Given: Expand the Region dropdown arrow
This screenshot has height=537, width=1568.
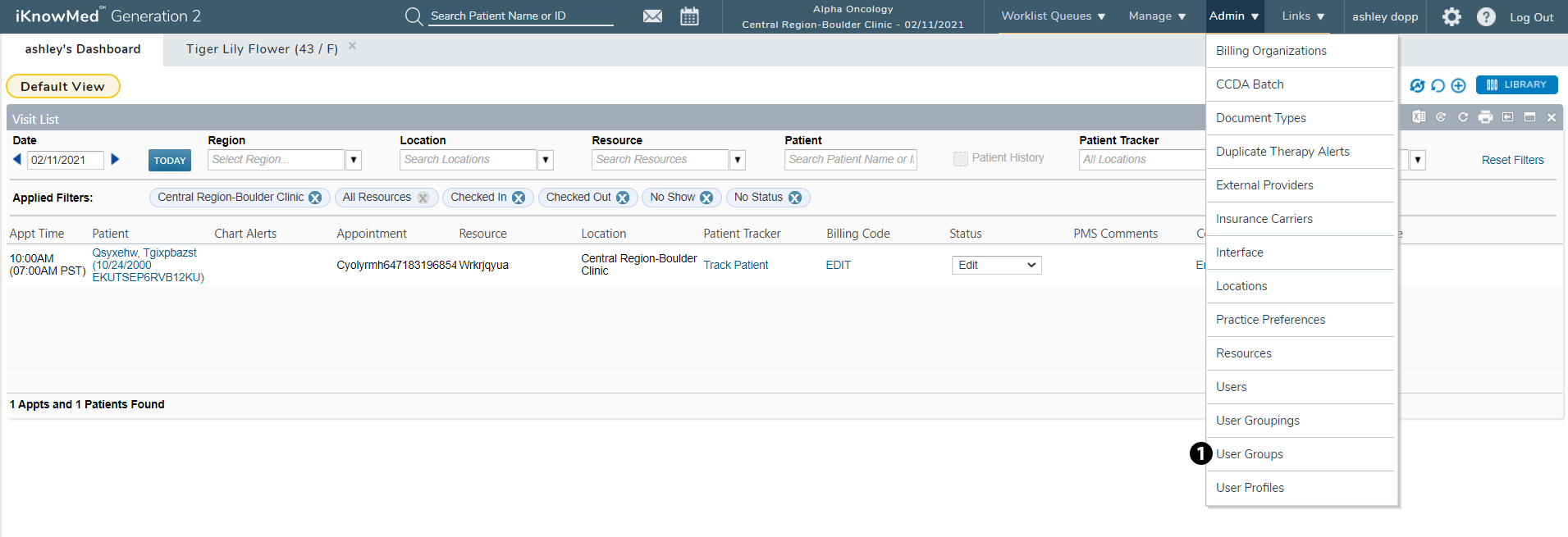Looking at the screenshot, I should pos(354,160).
